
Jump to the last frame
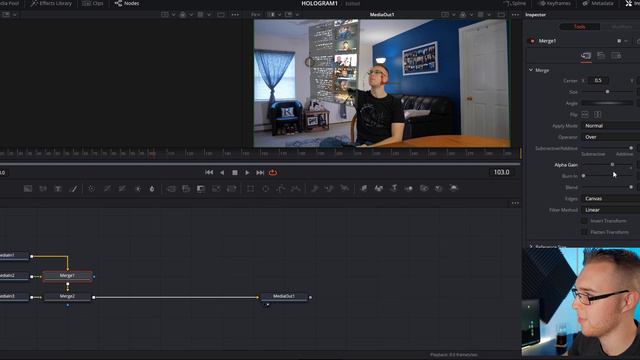[x=260, y=173]
